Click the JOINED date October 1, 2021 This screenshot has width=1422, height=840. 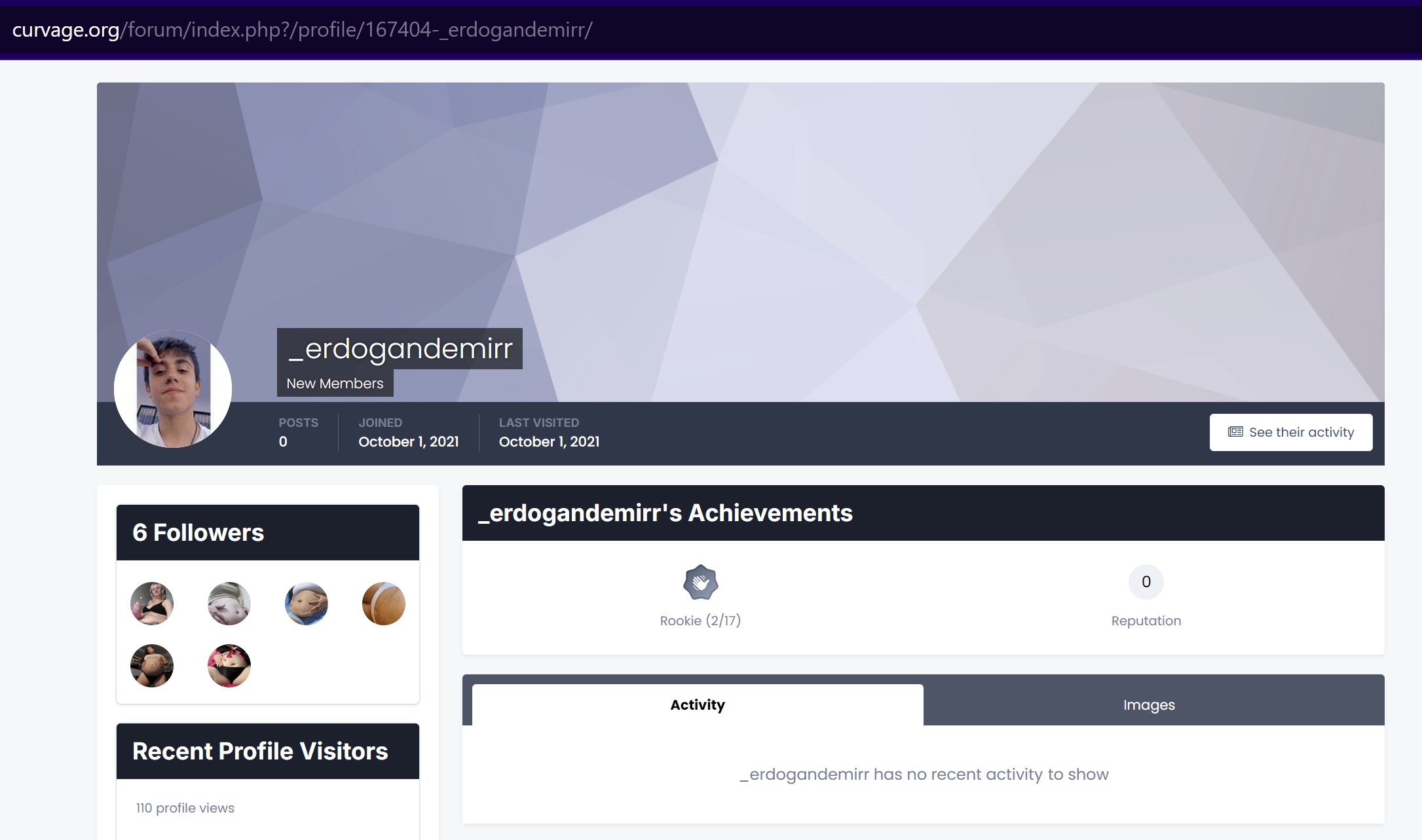pyautogui.click(x=409, y=442)
